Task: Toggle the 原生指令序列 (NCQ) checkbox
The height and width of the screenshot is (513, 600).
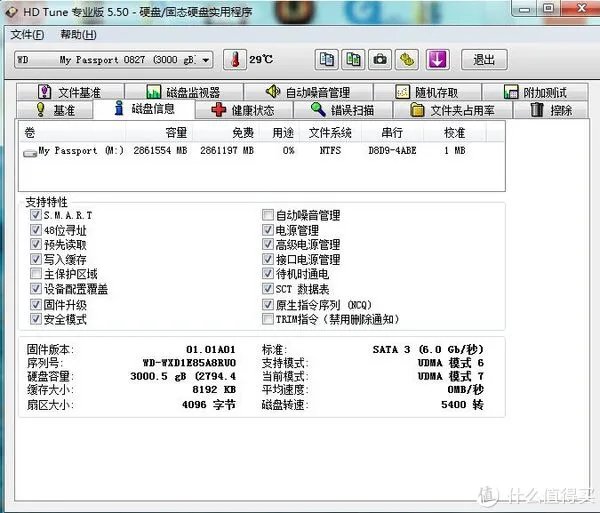Action: (x=268, y=305)
